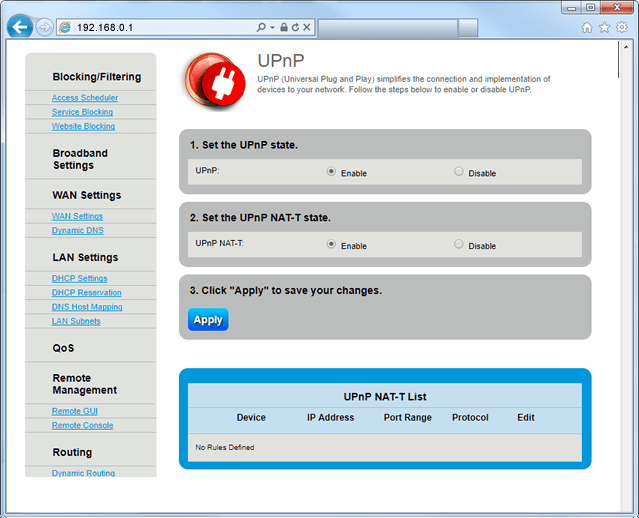This screenshot has width=639, height=518.
Task: Click the refresh page icon
Action: pos(296,28)
